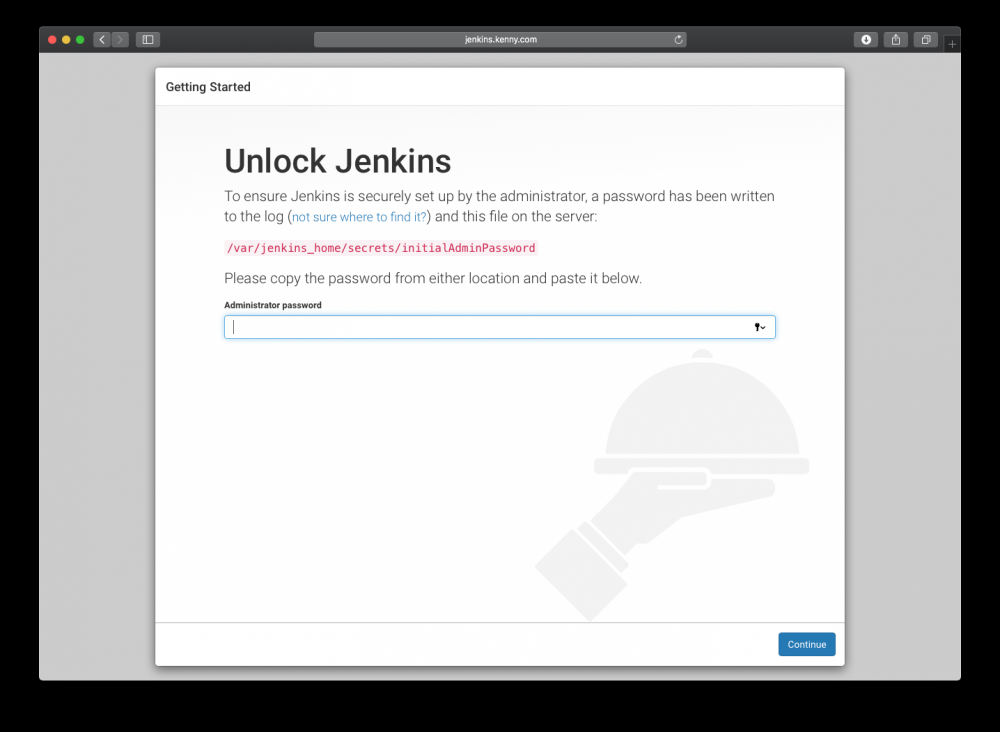Click the initialAdminPassword file path text
This screenshot has height=732, width=1000.
381,248
